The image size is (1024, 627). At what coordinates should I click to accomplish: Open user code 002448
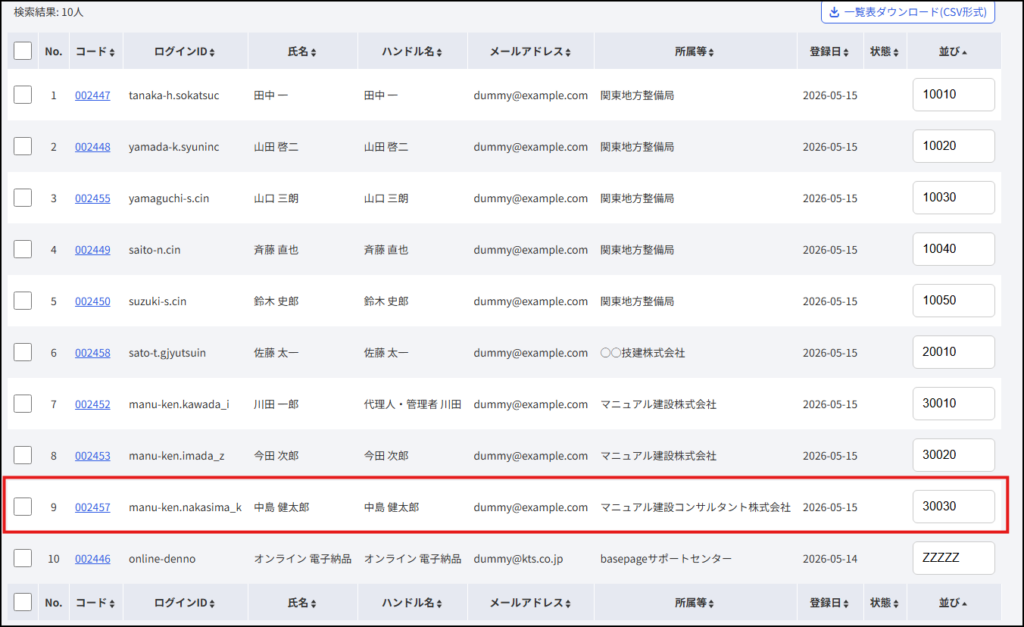(x=92, y=147)
